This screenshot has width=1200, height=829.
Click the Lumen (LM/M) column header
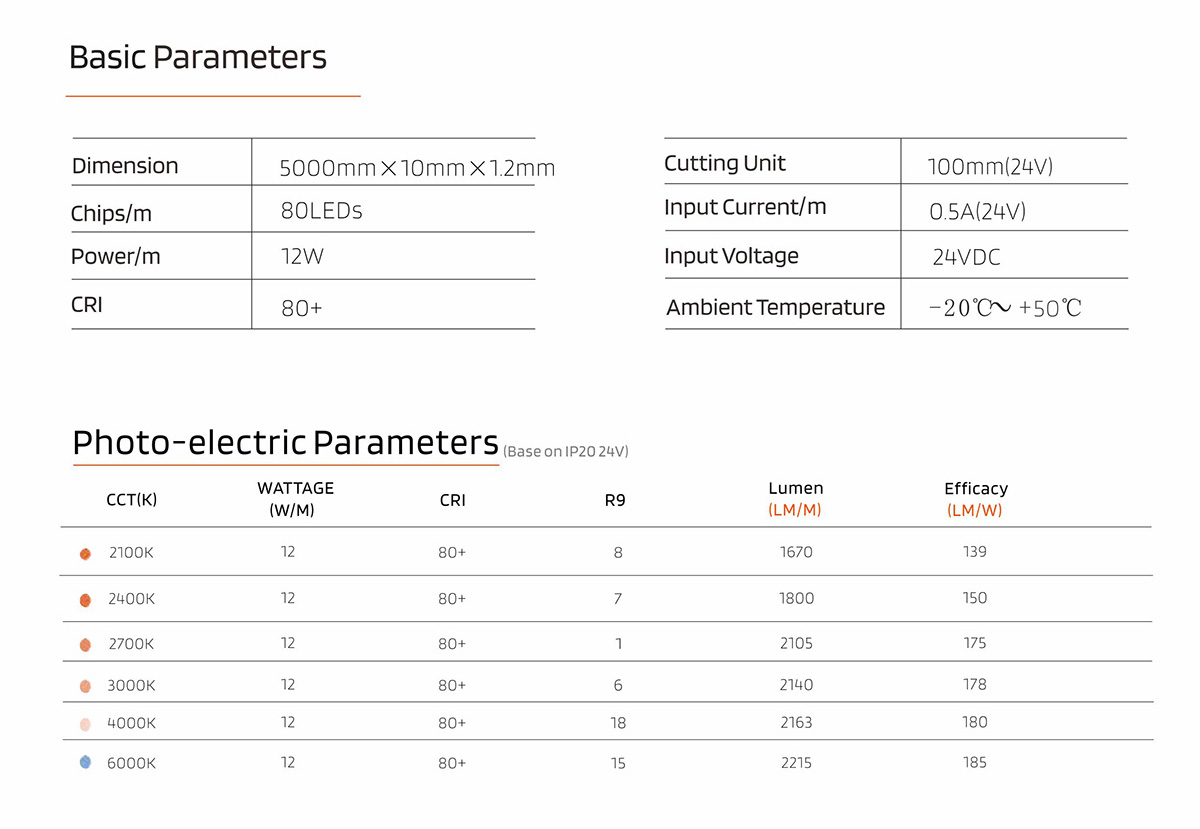tap(795, 499)
